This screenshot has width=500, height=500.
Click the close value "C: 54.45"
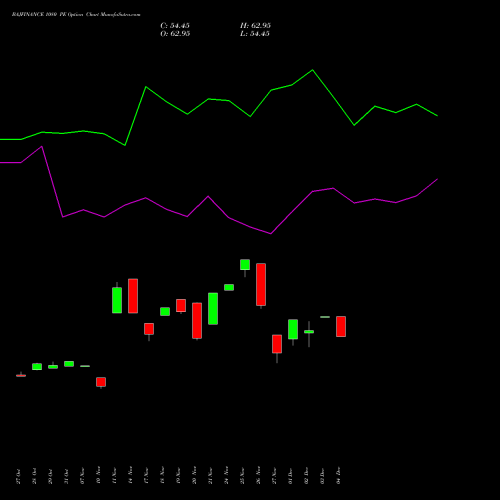click(175, 26)
